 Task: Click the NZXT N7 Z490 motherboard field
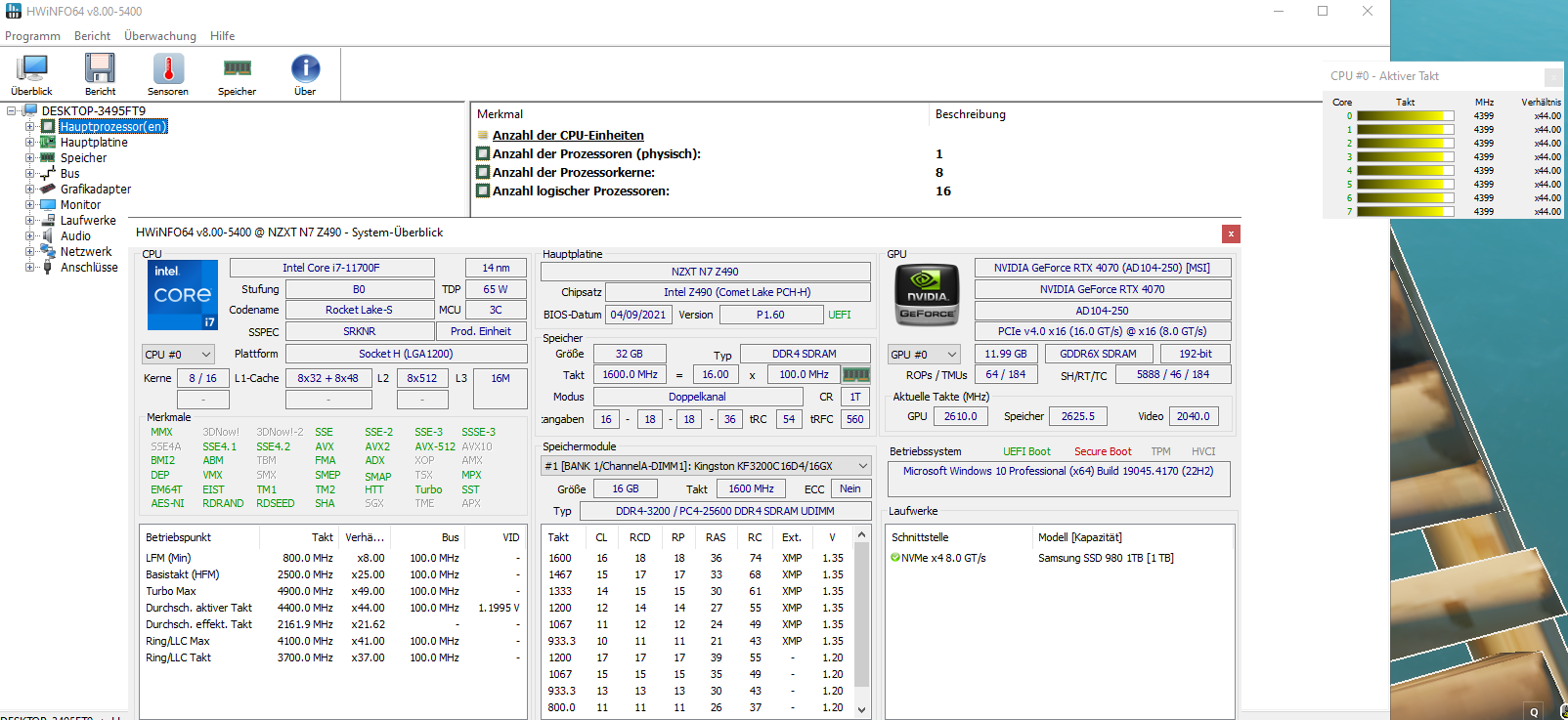coord(705,272)
